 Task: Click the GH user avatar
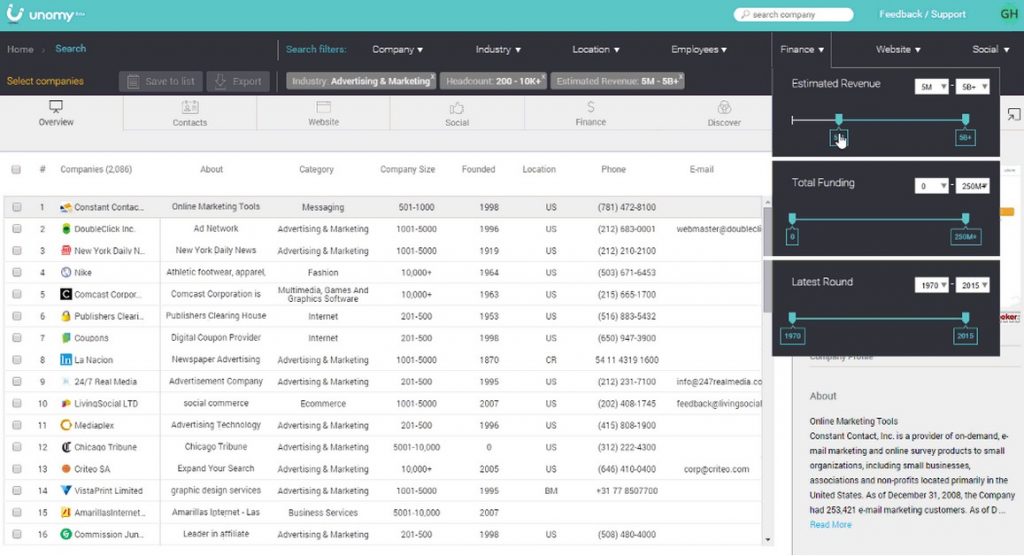(x=1009, y=14)
